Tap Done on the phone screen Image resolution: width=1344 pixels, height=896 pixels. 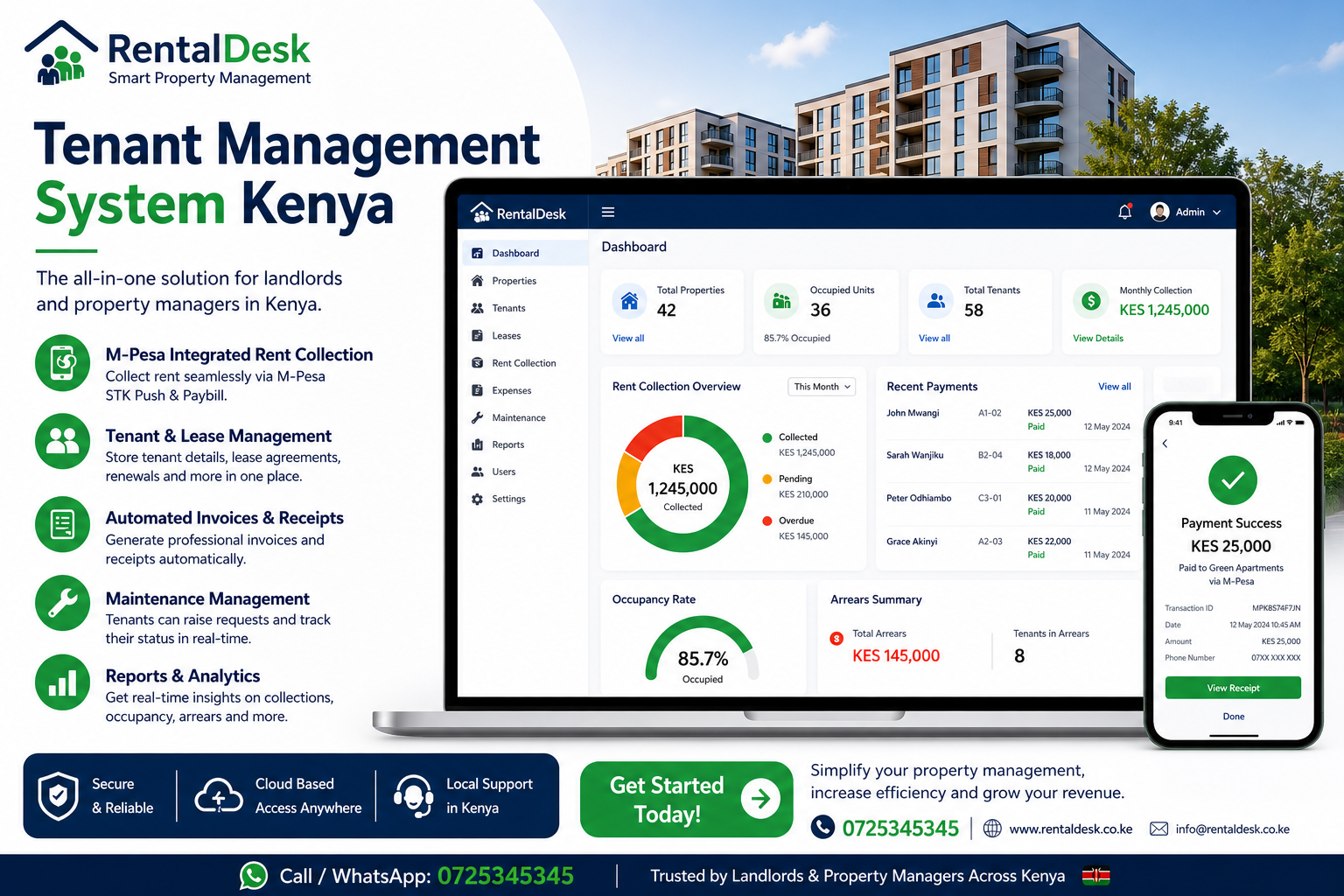[x=1234, y=717]
